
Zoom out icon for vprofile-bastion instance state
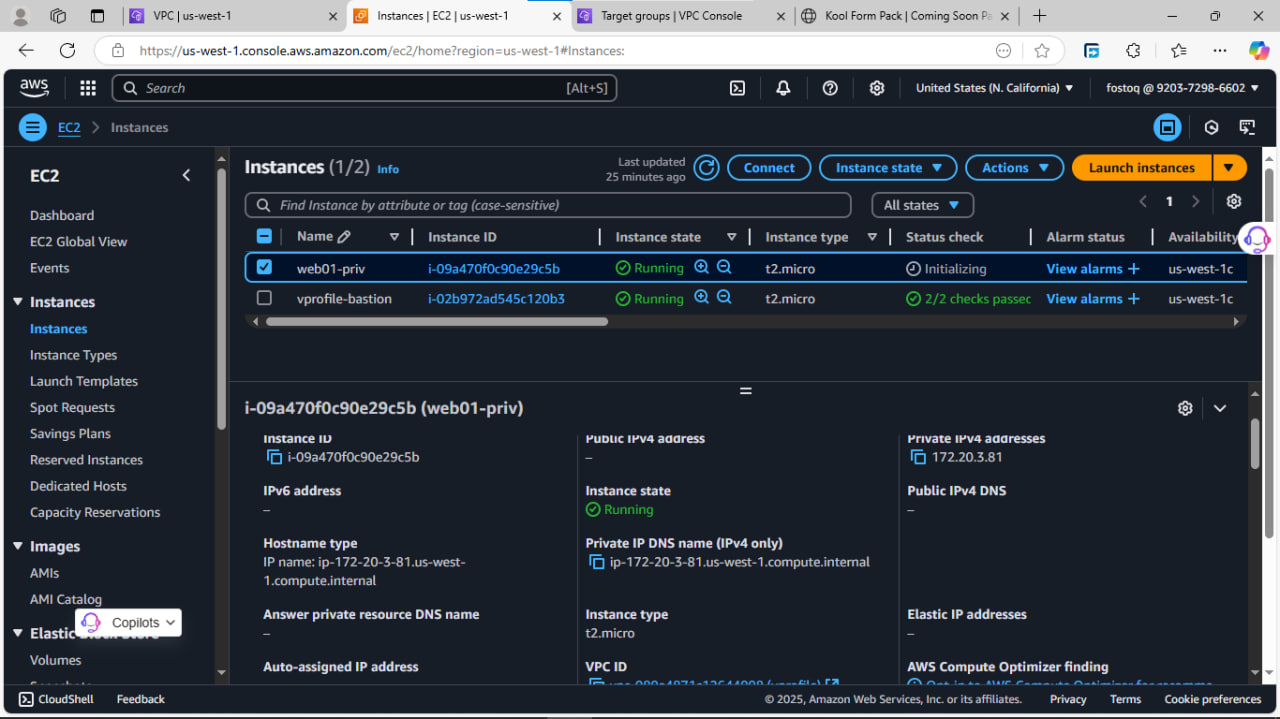pos(724,298)
